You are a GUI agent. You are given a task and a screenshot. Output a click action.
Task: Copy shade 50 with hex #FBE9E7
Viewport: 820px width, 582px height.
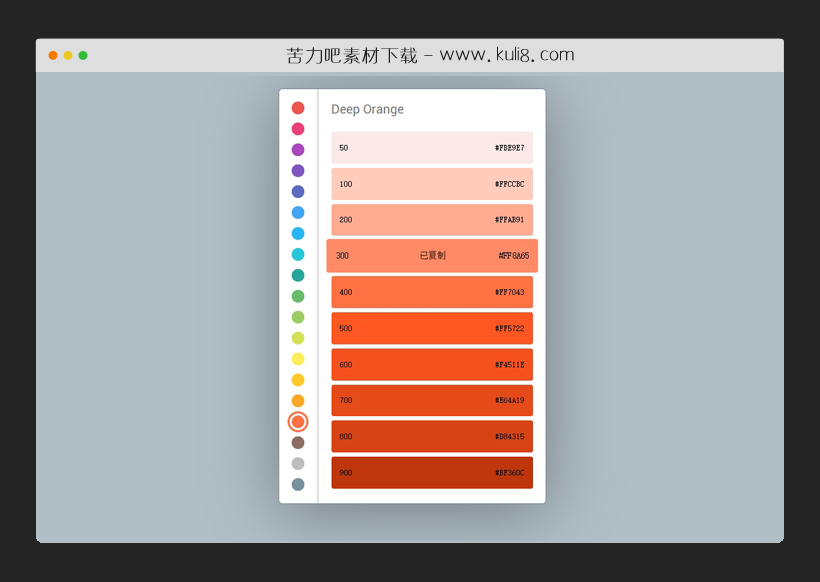431,147
